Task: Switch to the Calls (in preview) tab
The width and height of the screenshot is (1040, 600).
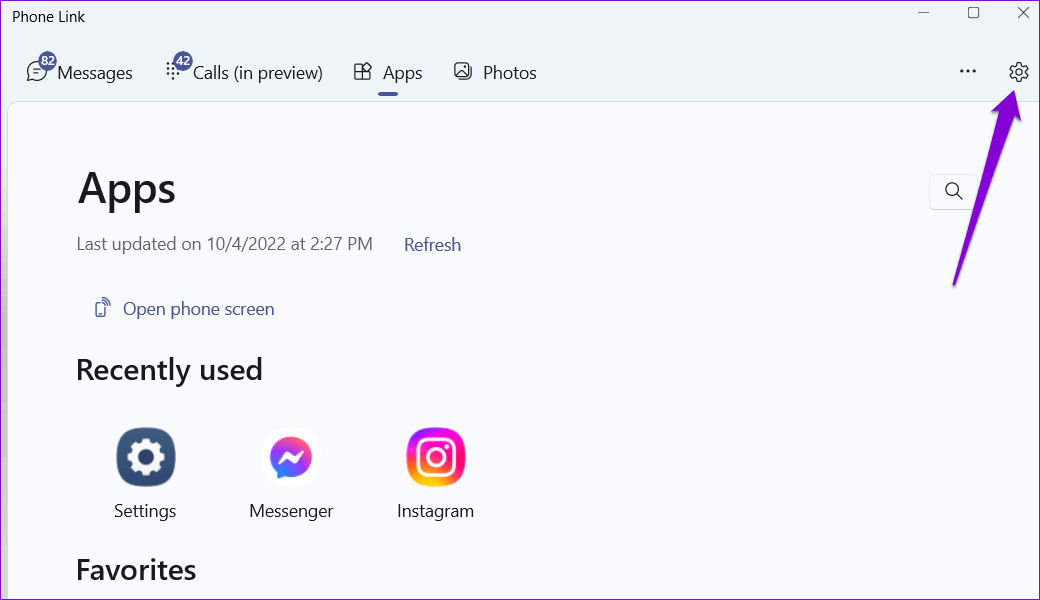Action: click(244, 72)
